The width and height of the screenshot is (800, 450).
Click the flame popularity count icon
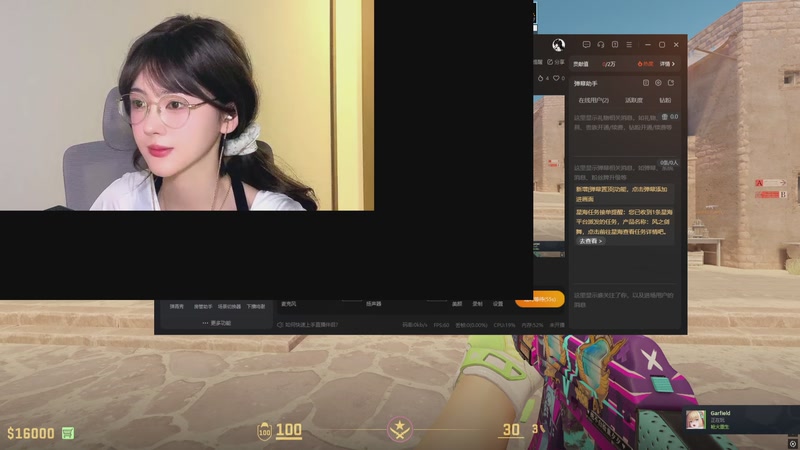(x=543, y=78)
